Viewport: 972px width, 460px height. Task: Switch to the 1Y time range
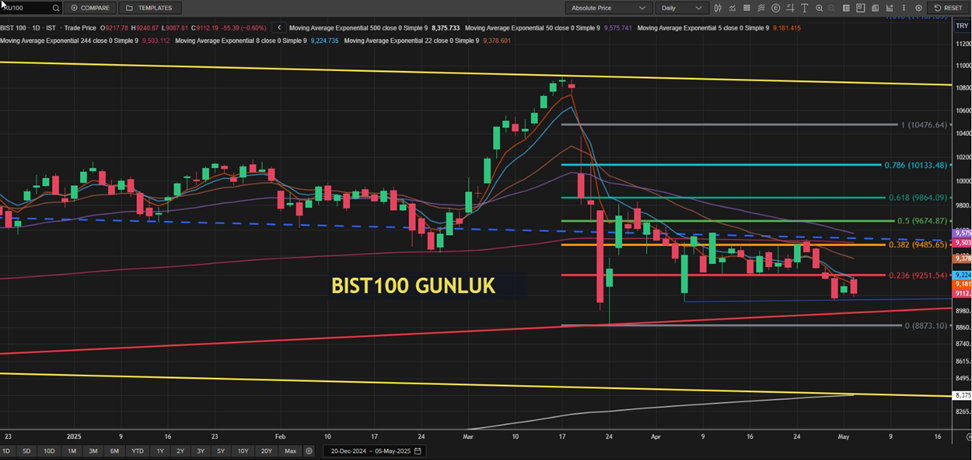click(x=160, y=451)
